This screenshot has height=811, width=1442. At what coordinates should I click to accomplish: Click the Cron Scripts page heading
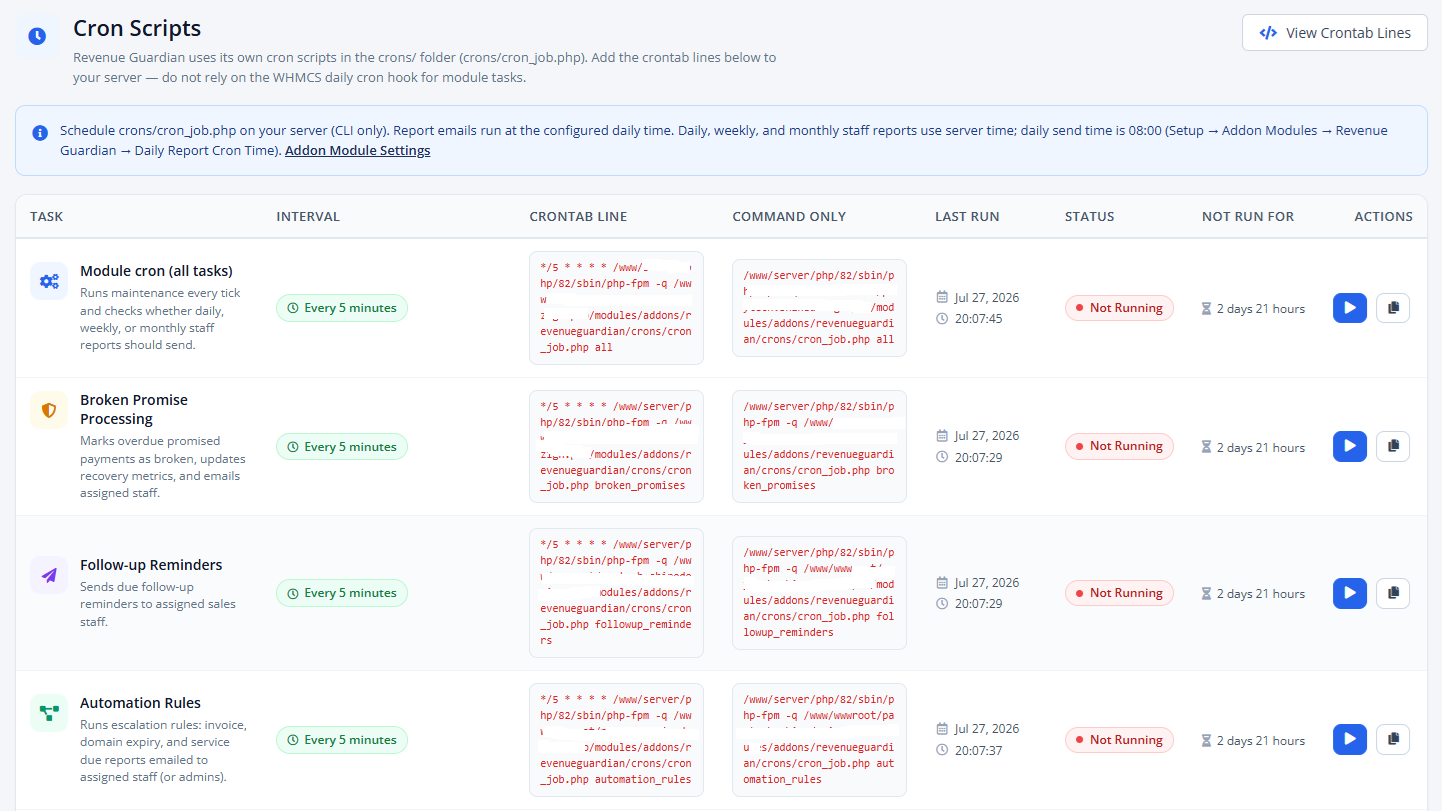137,29
